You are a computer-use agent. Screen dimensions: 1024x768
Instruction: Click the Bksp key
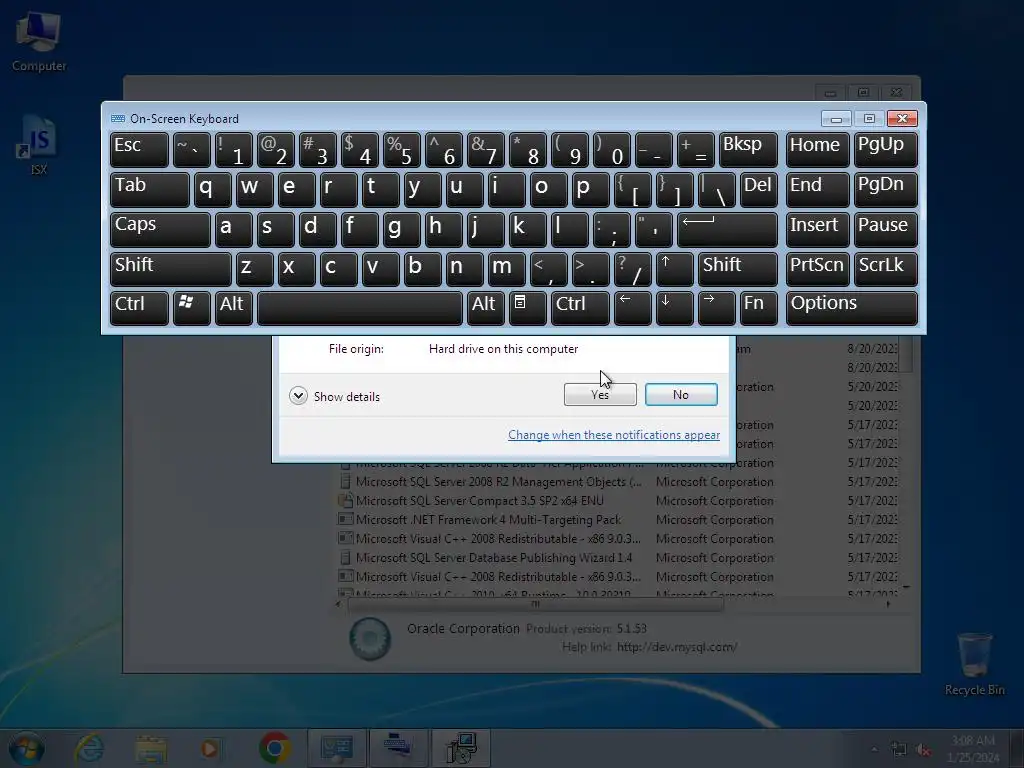748,150
